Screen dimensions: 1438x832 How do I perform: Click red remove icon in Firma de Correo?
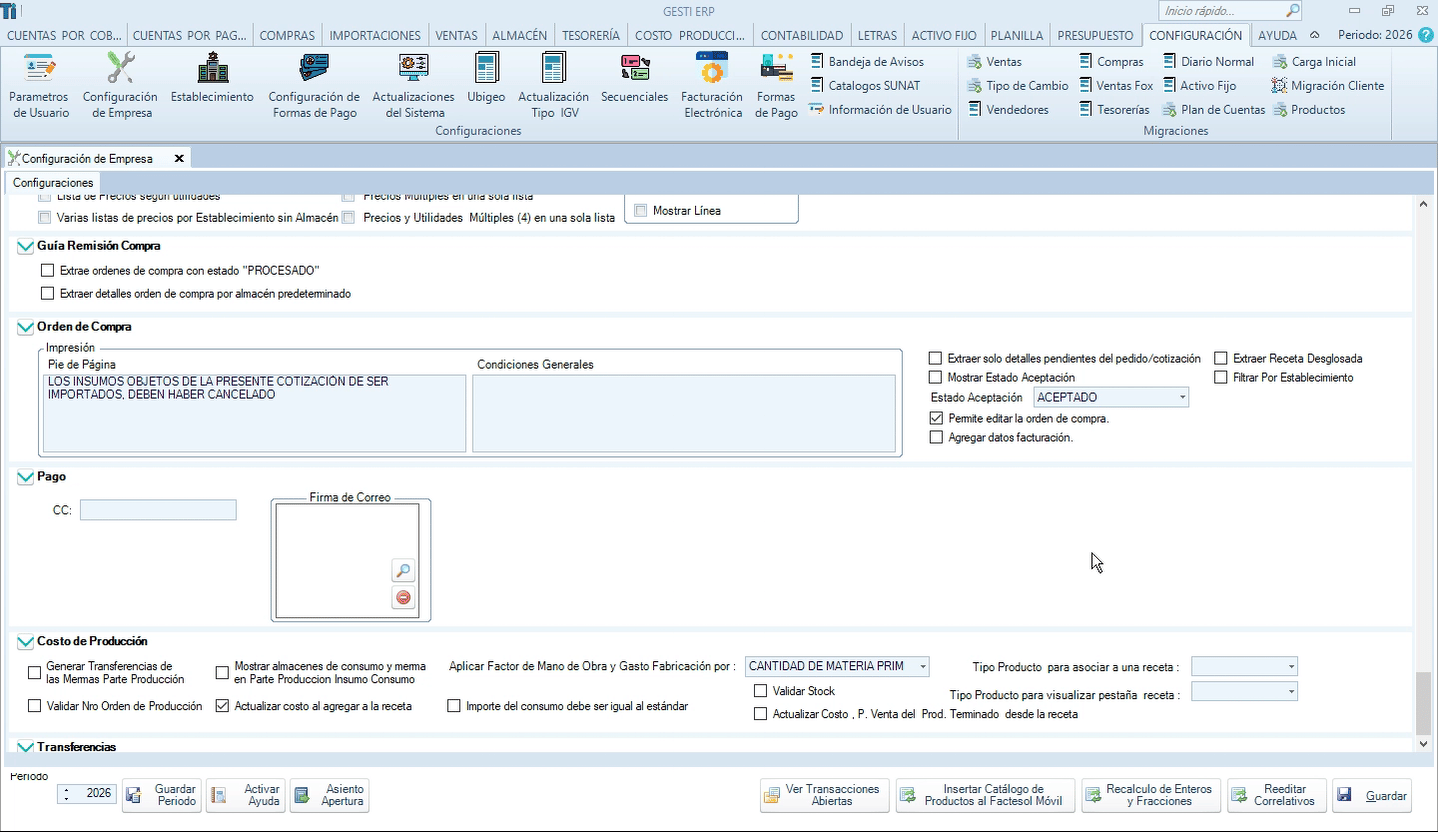tap(403, 598)
